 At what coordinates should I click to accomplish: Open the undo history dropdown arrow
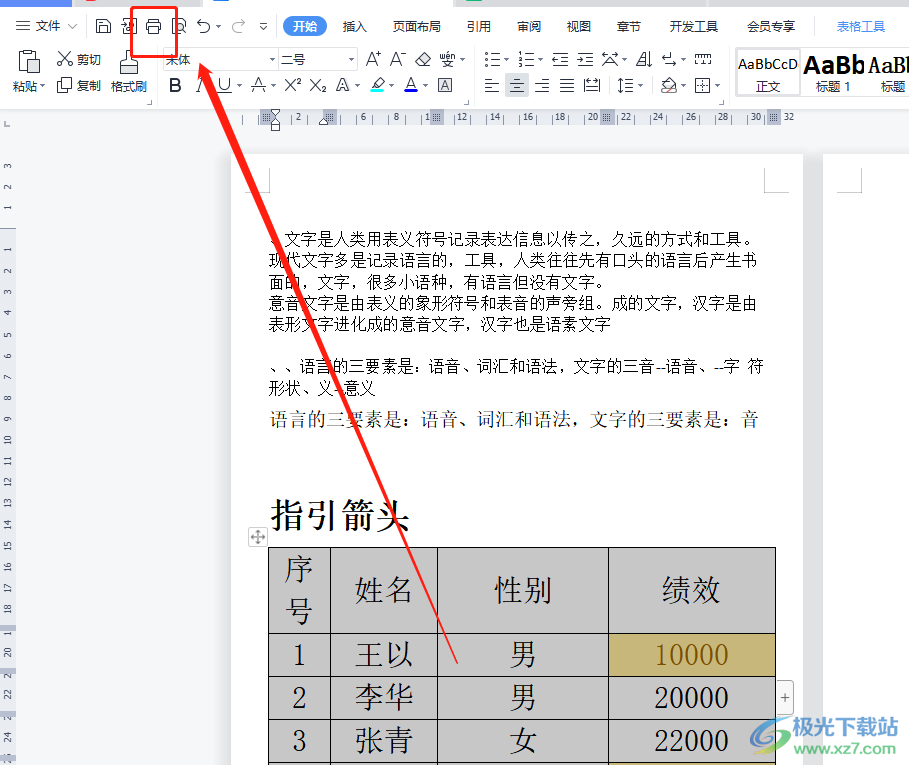pyautogui.click(x=219, y=27)
